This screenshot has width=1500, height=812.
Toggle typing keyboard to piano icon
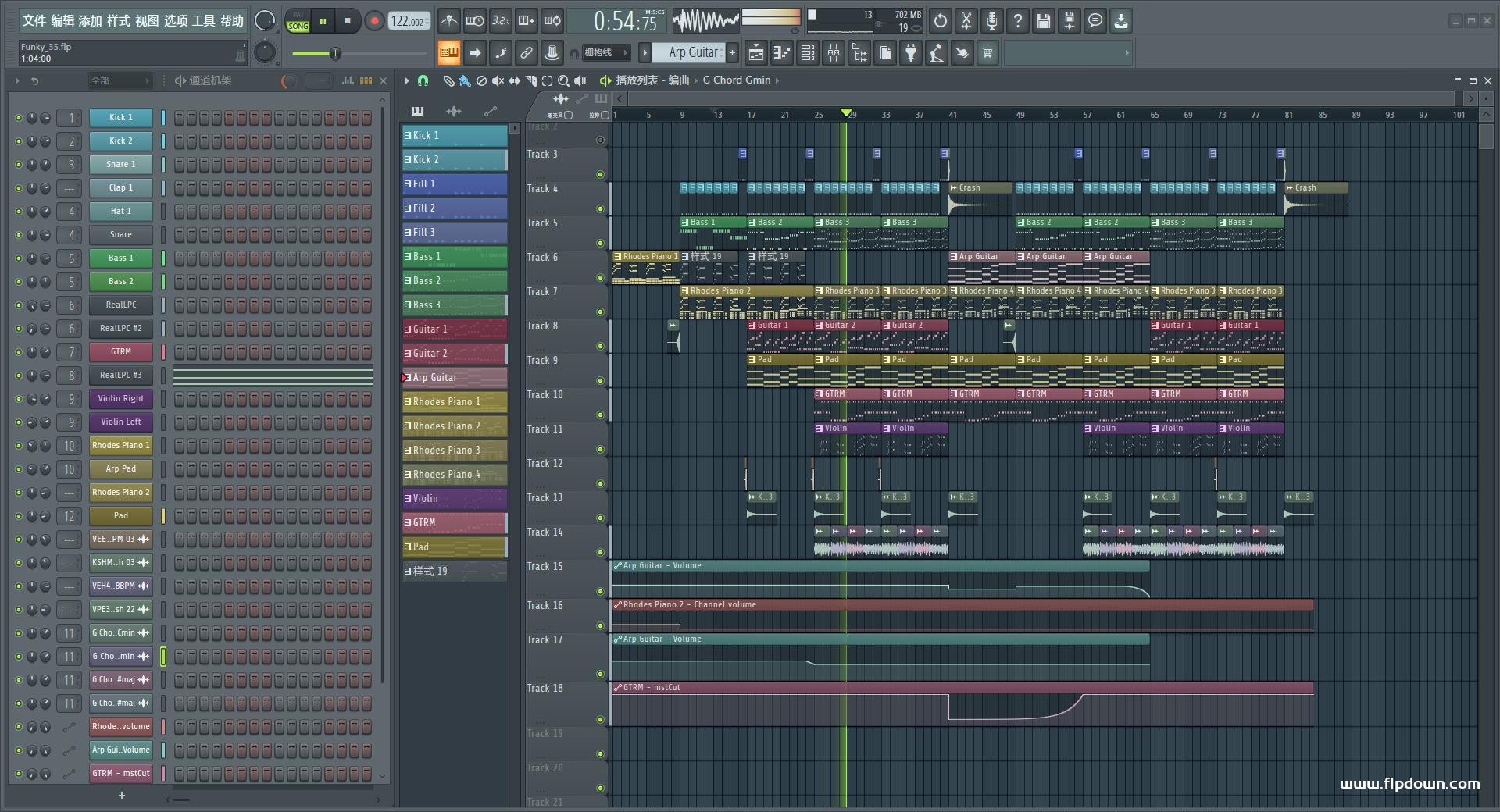tap(448, 52)
